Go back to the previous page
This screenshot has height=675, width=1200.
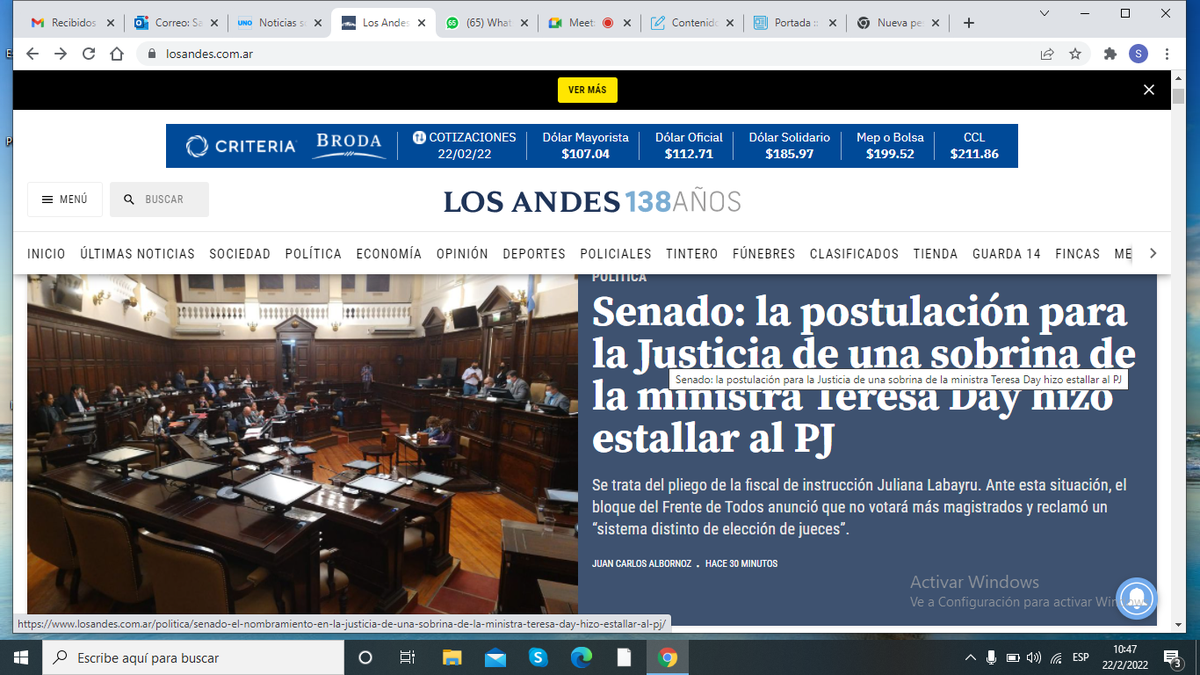32,54
